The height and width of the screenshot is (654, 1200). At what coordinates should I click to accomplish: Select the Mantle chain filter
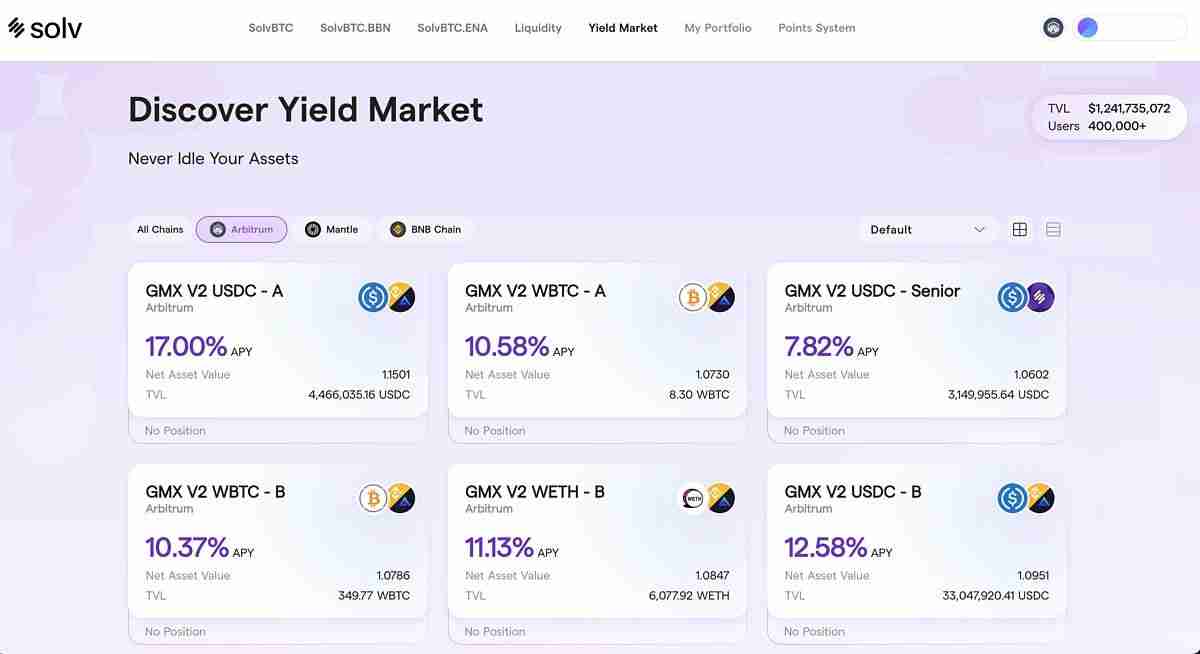[332, 230]
